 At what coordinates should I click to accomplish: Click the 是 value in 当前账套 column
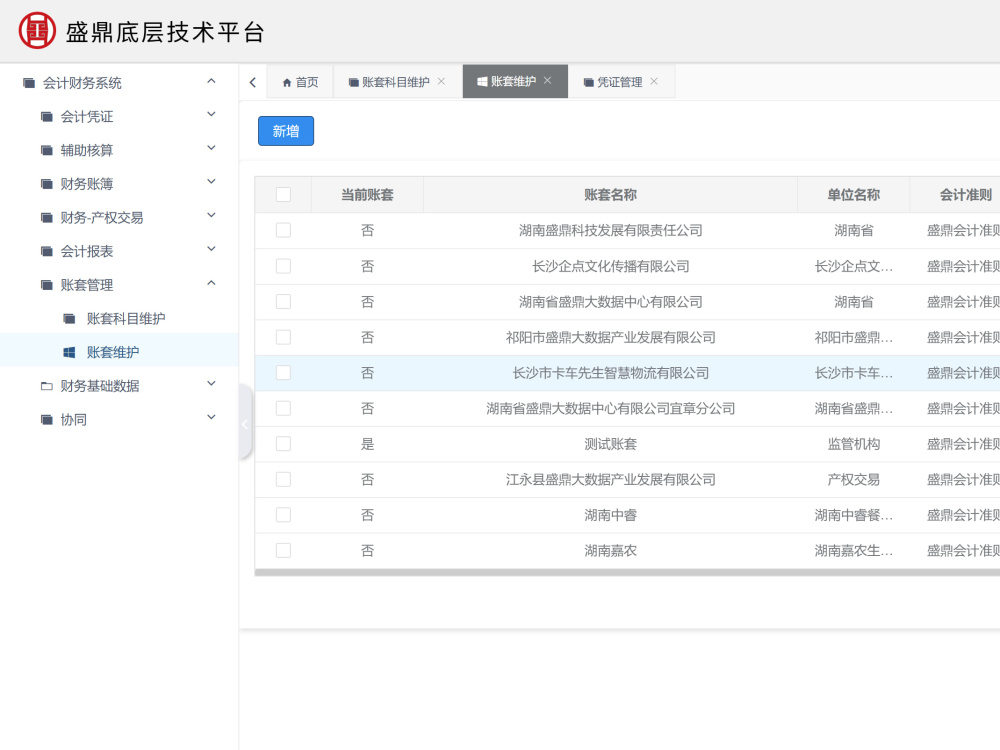(x=367, y=444)
